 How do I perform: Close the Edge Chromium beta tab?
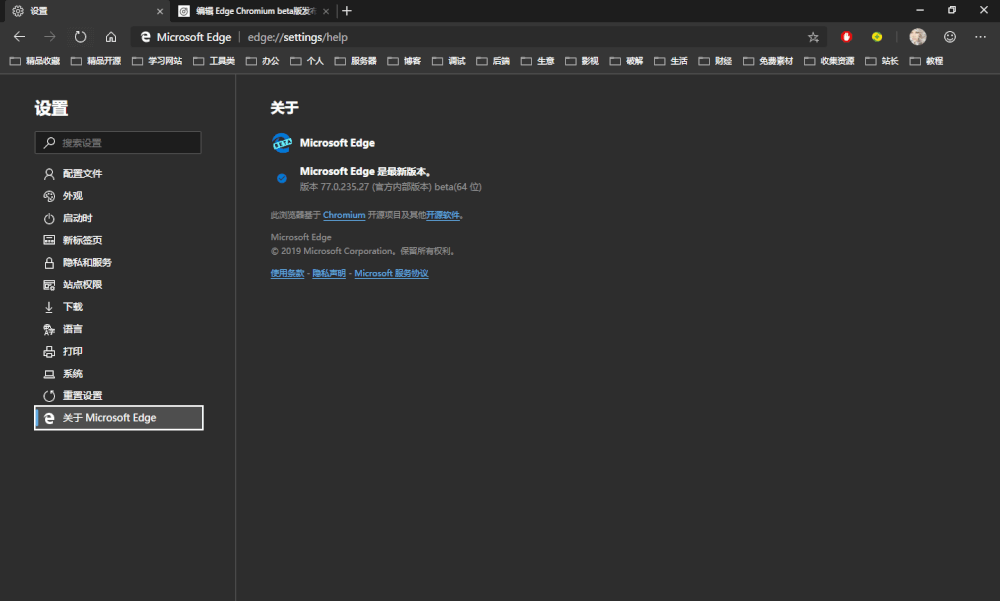point(326,11)
